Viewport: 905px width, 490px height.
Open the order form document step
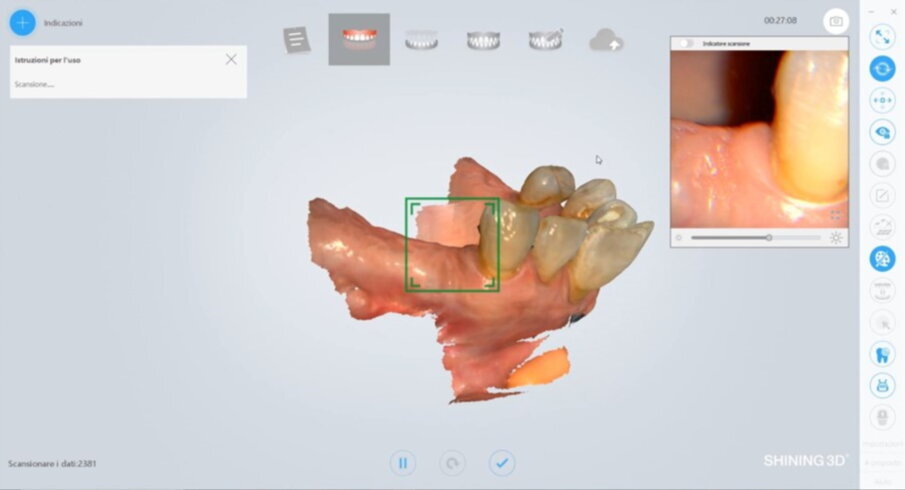(x=297, y=40)
